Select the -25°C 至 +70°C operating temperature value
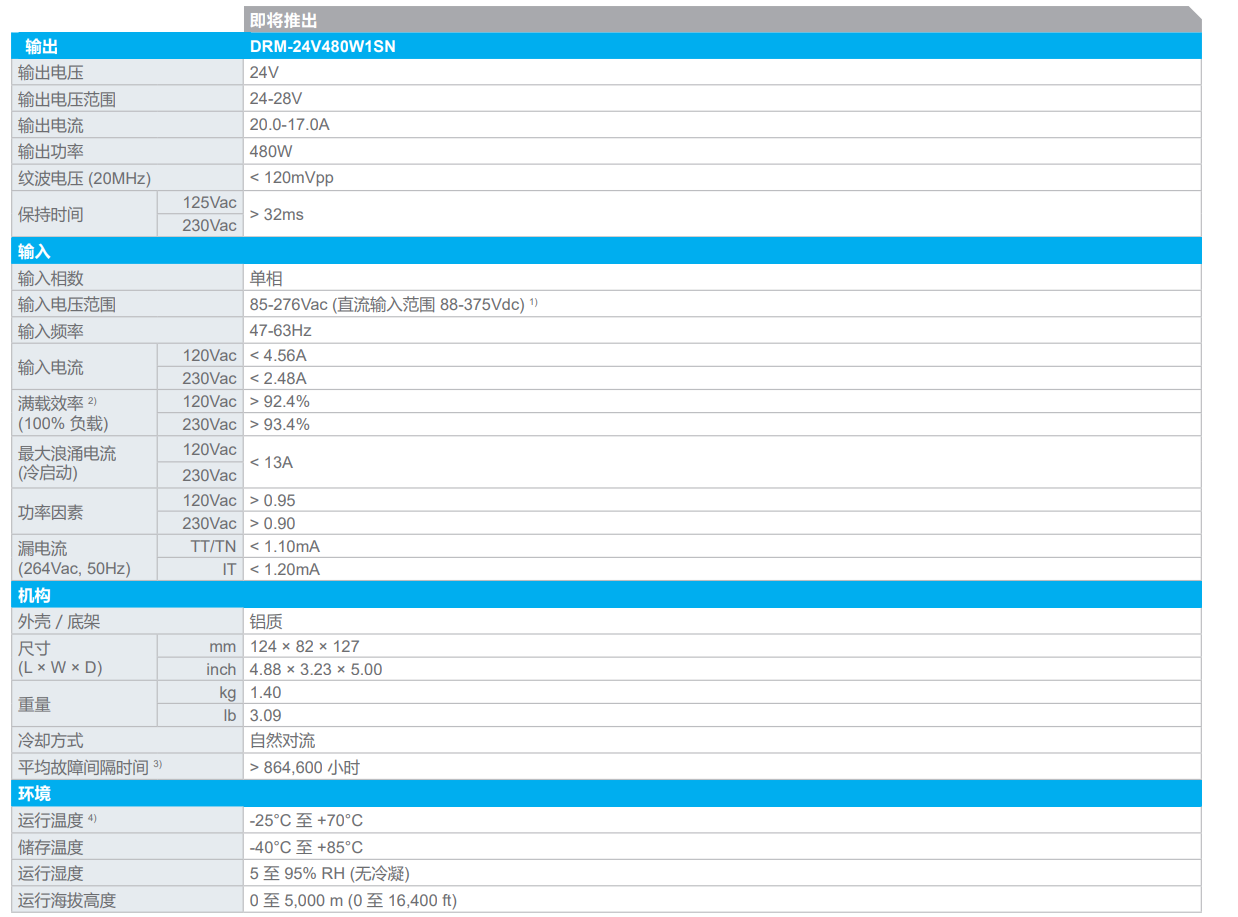The width and height of the screenshot is (1238, 917). pos(306,820)
